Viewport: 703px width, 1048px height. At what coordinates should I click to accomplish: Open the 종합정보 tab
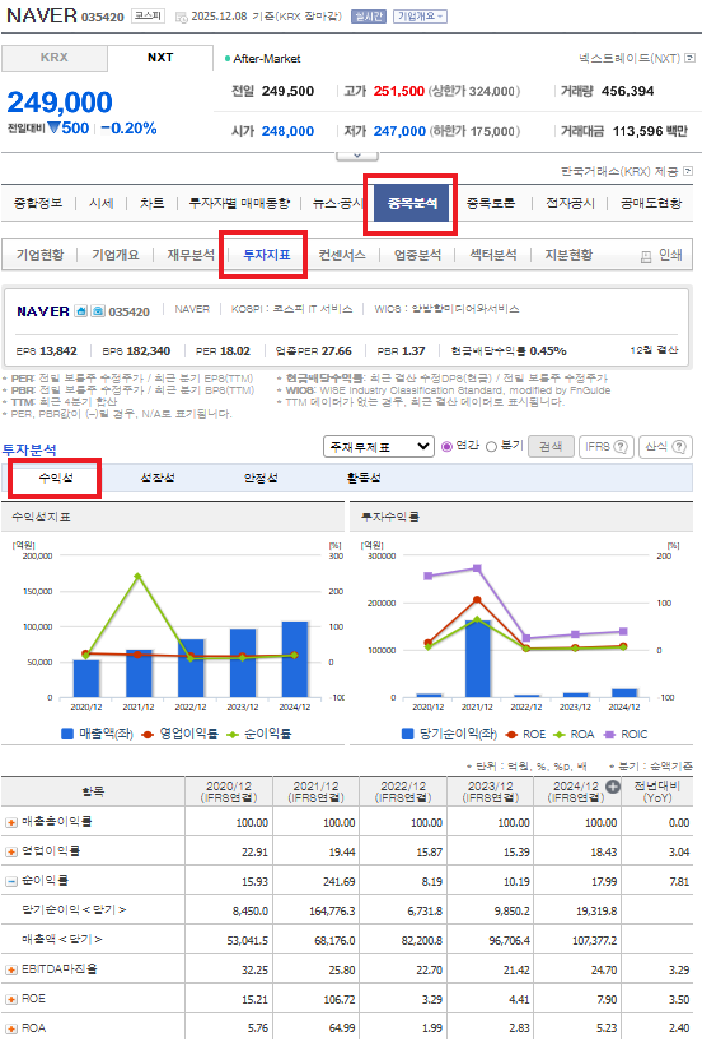[37, 203]
